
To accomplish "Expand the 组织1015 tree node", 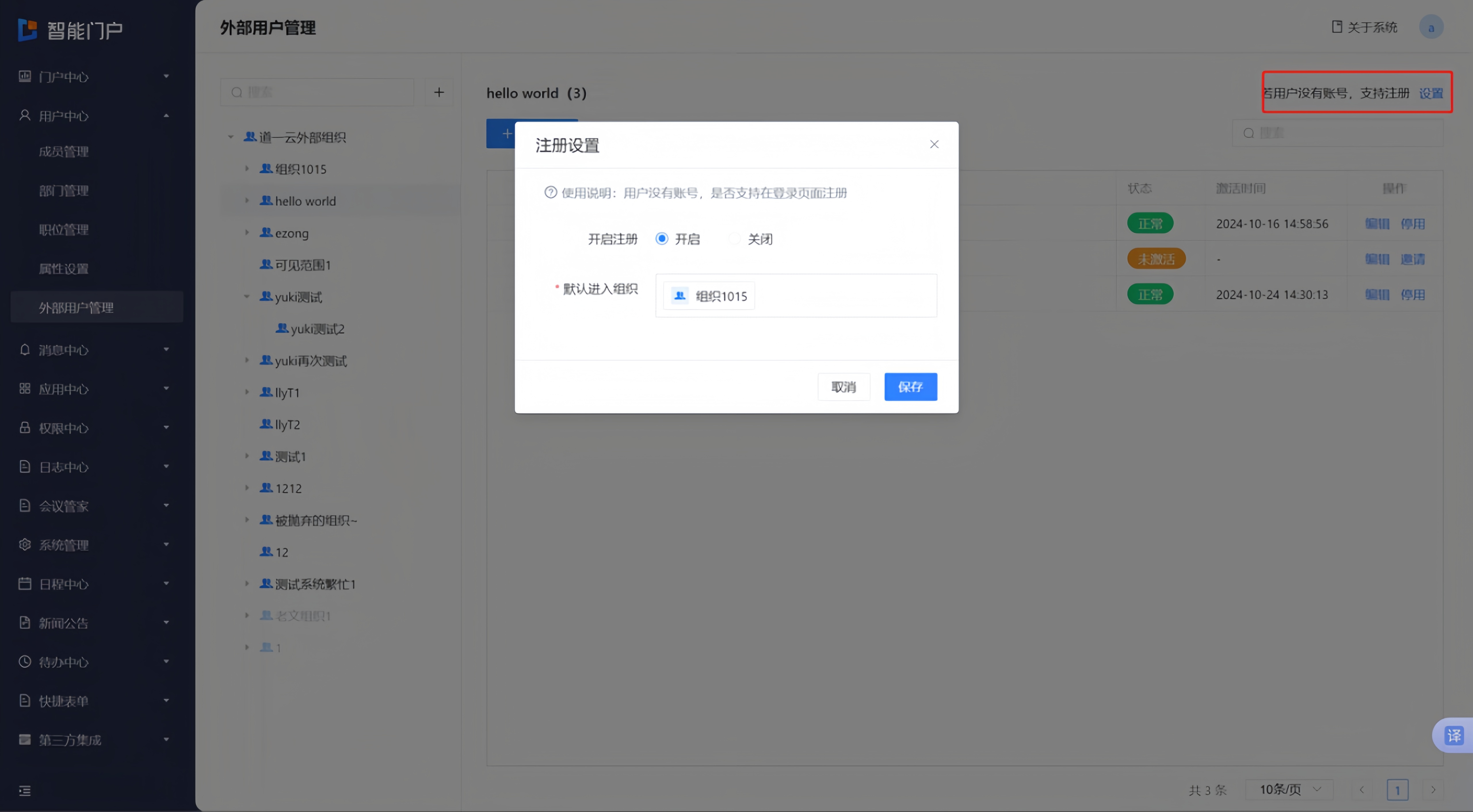I will [247, 168].
